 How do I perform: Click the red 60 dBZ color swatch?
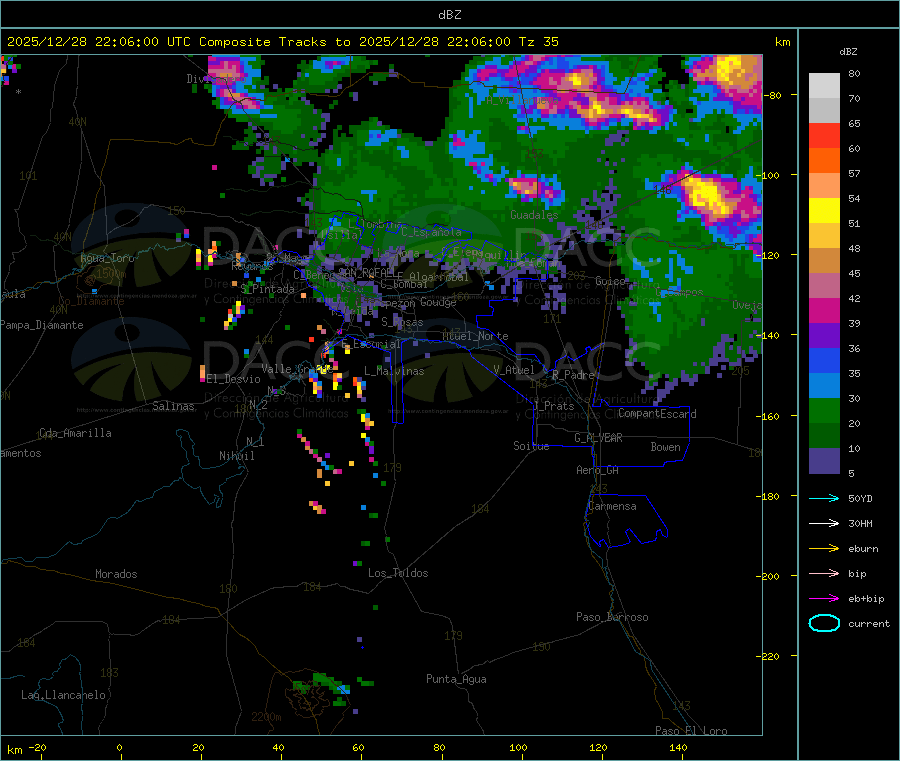(824, 135)
